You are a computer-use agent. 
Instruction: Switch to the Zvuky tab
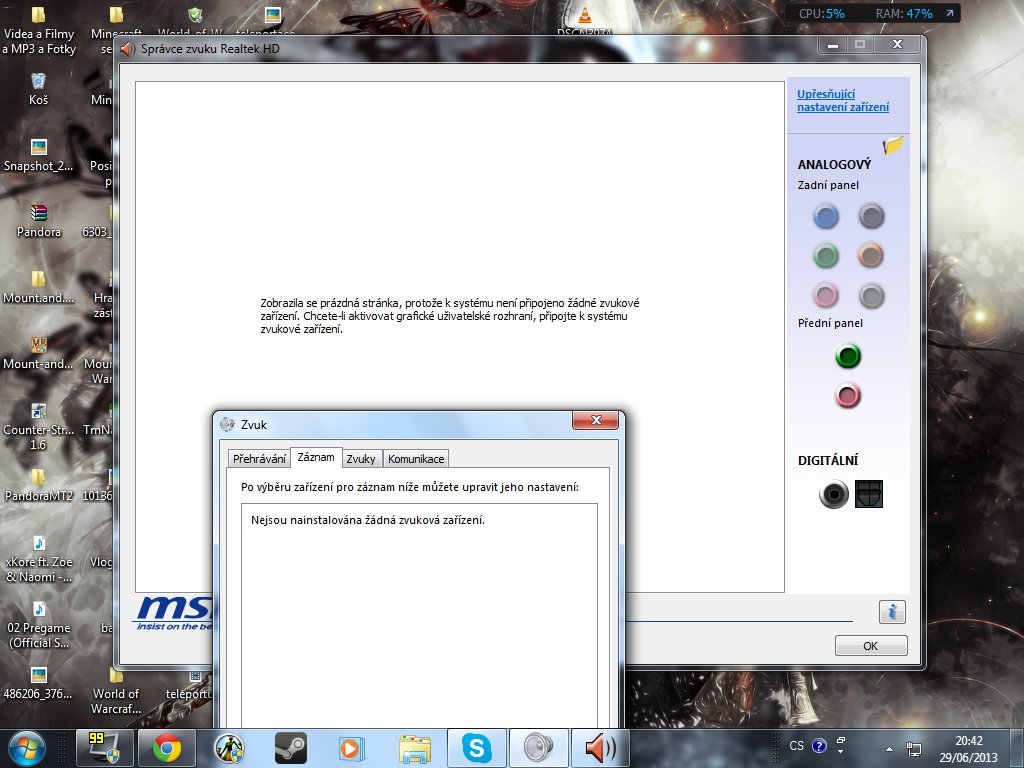(361, 459)
